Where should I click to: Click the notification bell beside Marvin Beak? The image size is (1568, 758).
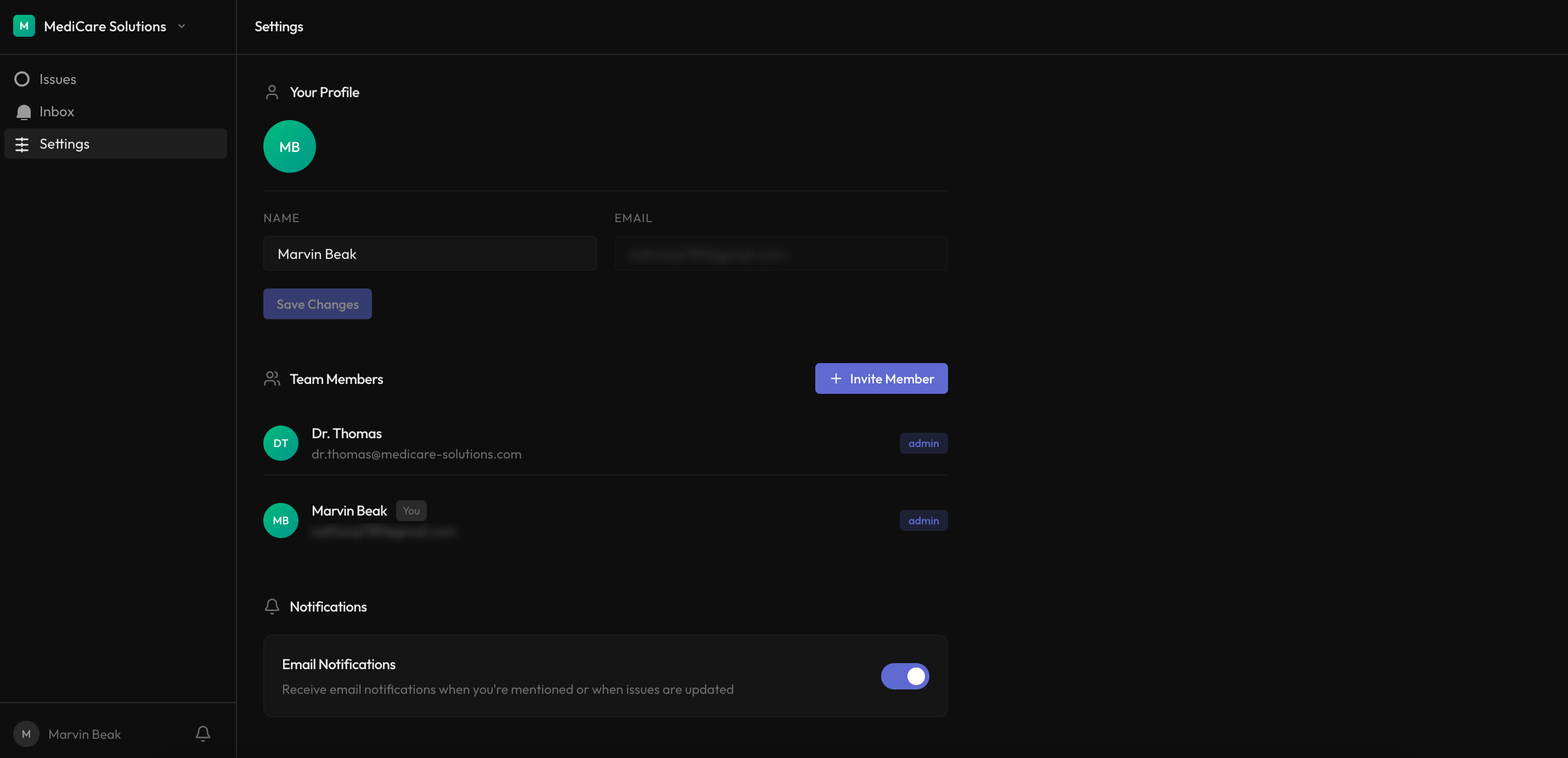tap(201, 734)
